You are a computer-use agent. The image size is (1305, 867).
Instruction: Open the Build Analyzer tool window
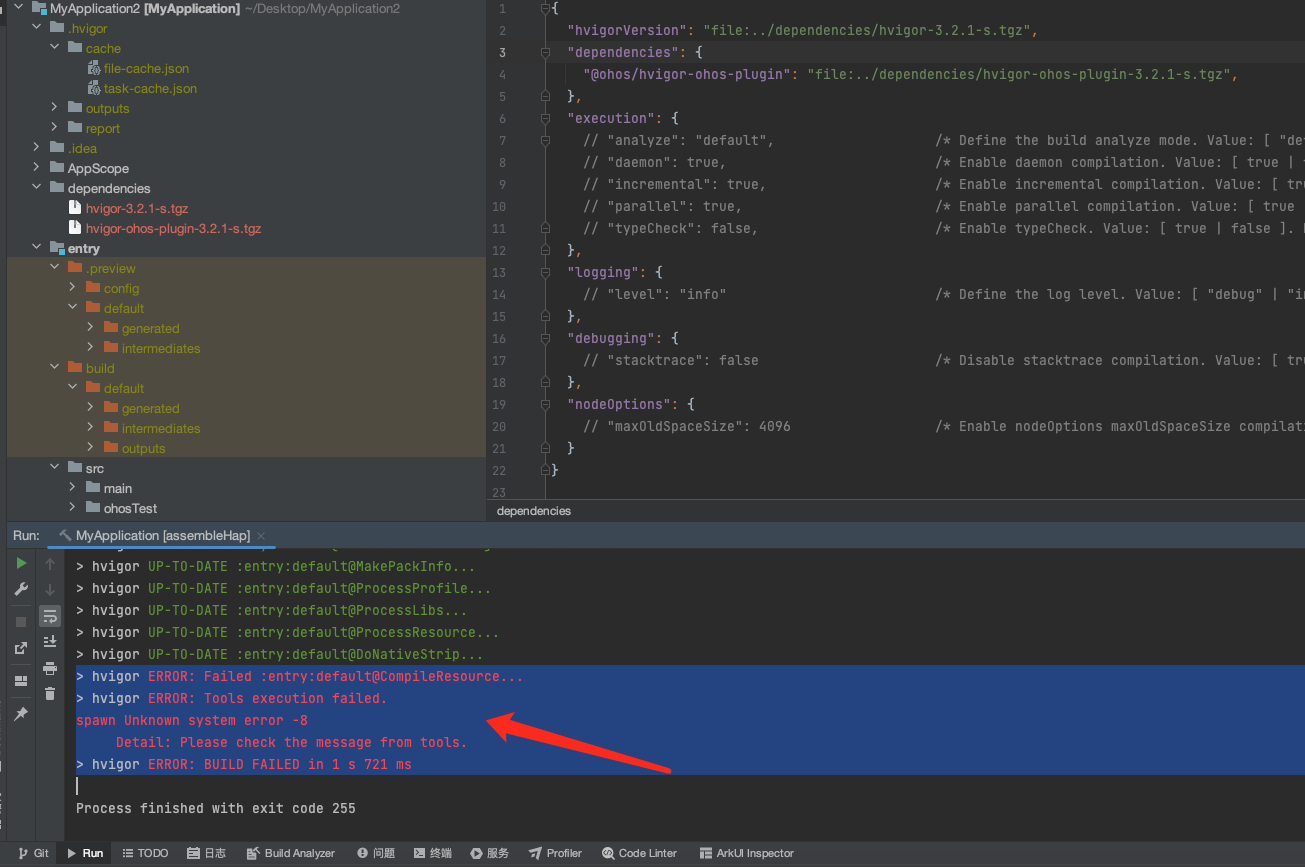pos(290,853)
